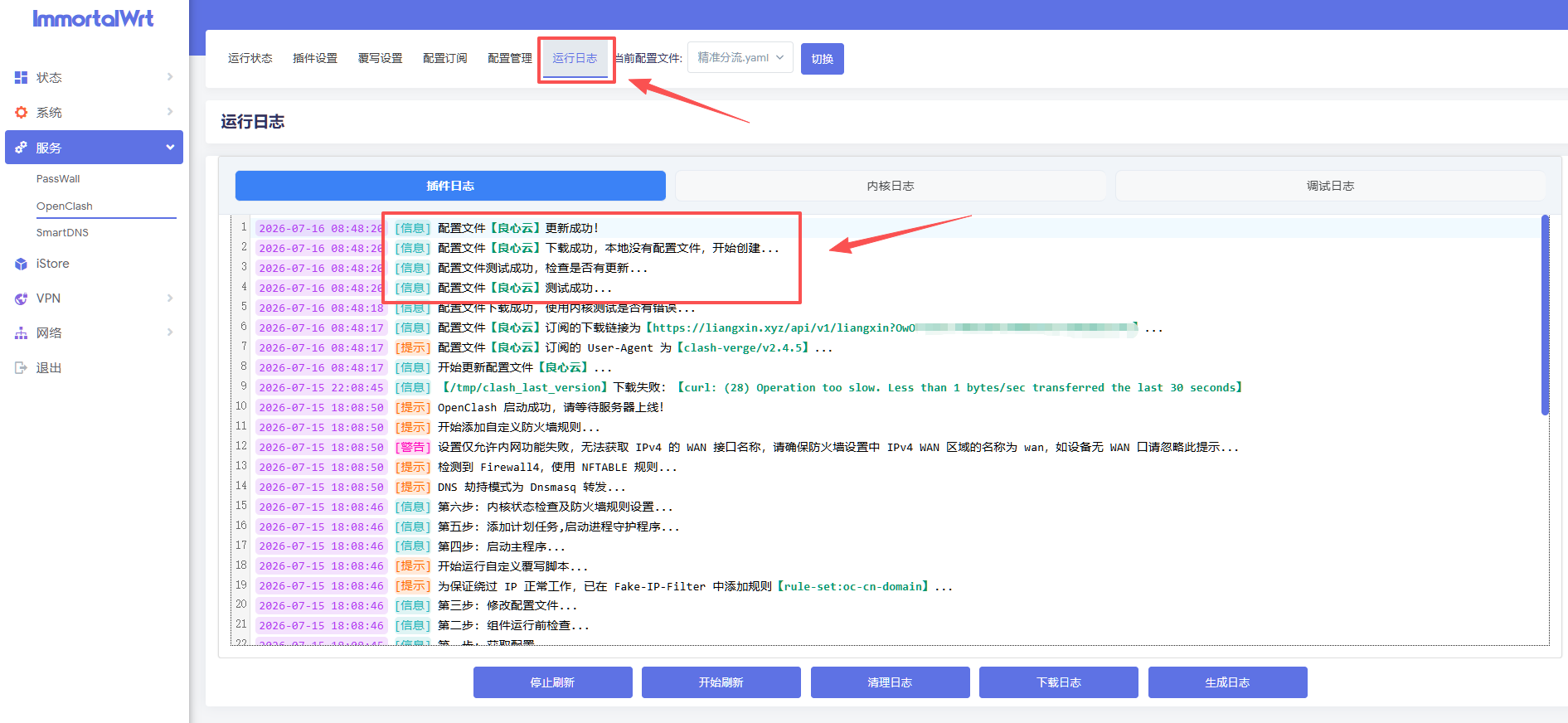Switch to 调试日志 log tab
1568x723 pixels.
pos(1331,186)
